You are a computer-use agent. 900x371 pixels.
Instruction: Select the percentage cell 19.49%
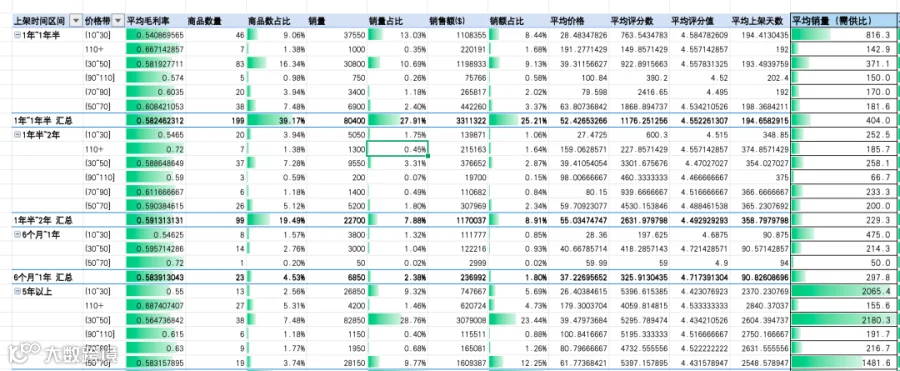276,220
